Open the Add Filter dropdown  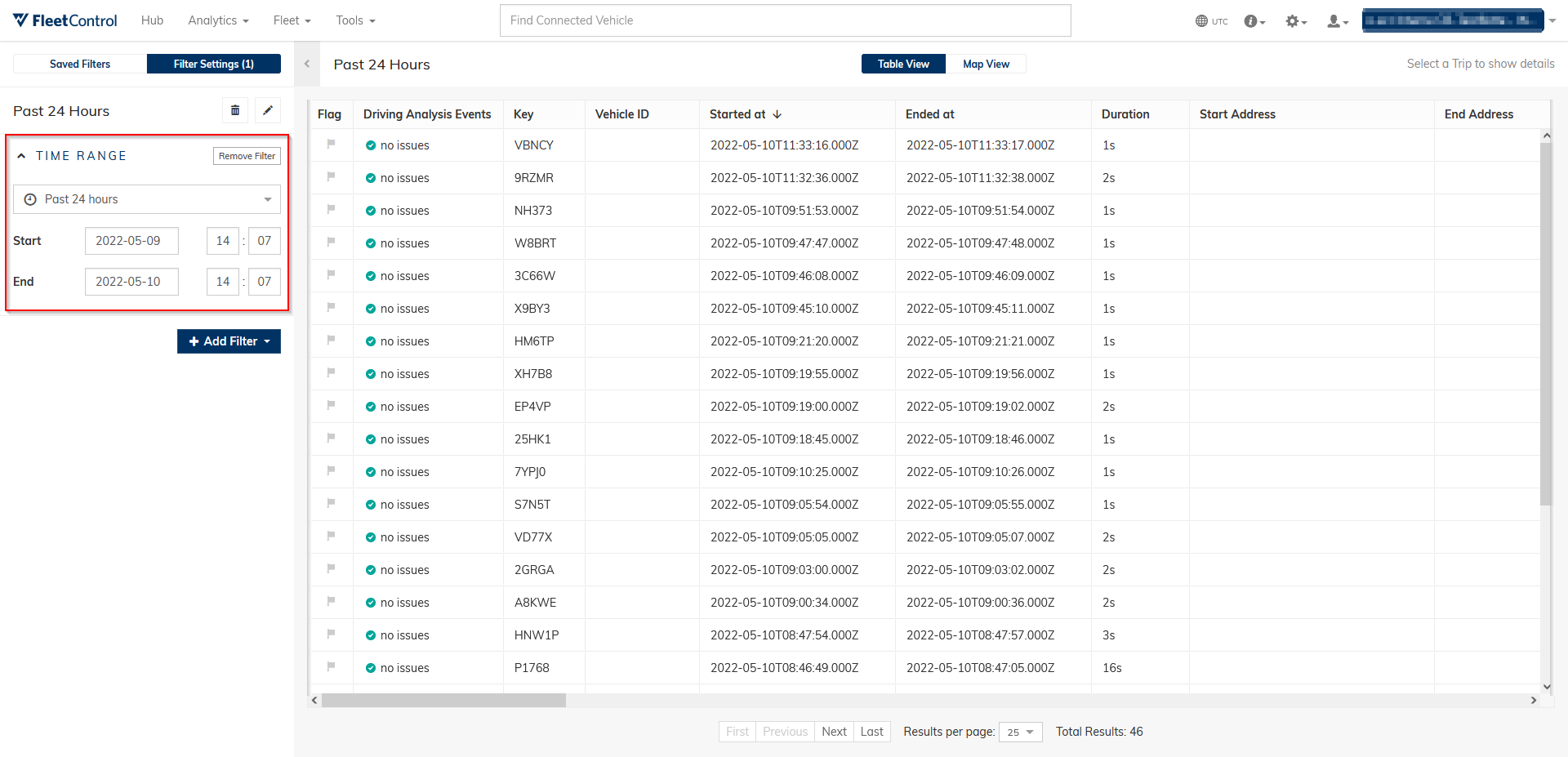coord(229,341)
